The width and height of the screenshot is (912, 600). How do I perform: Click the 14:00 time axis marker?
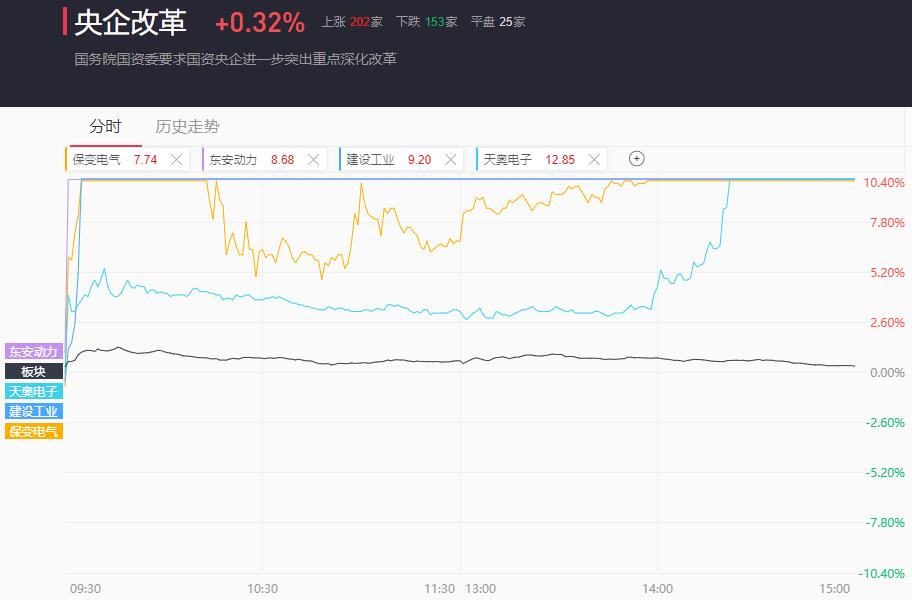click(x=657, y=588)
